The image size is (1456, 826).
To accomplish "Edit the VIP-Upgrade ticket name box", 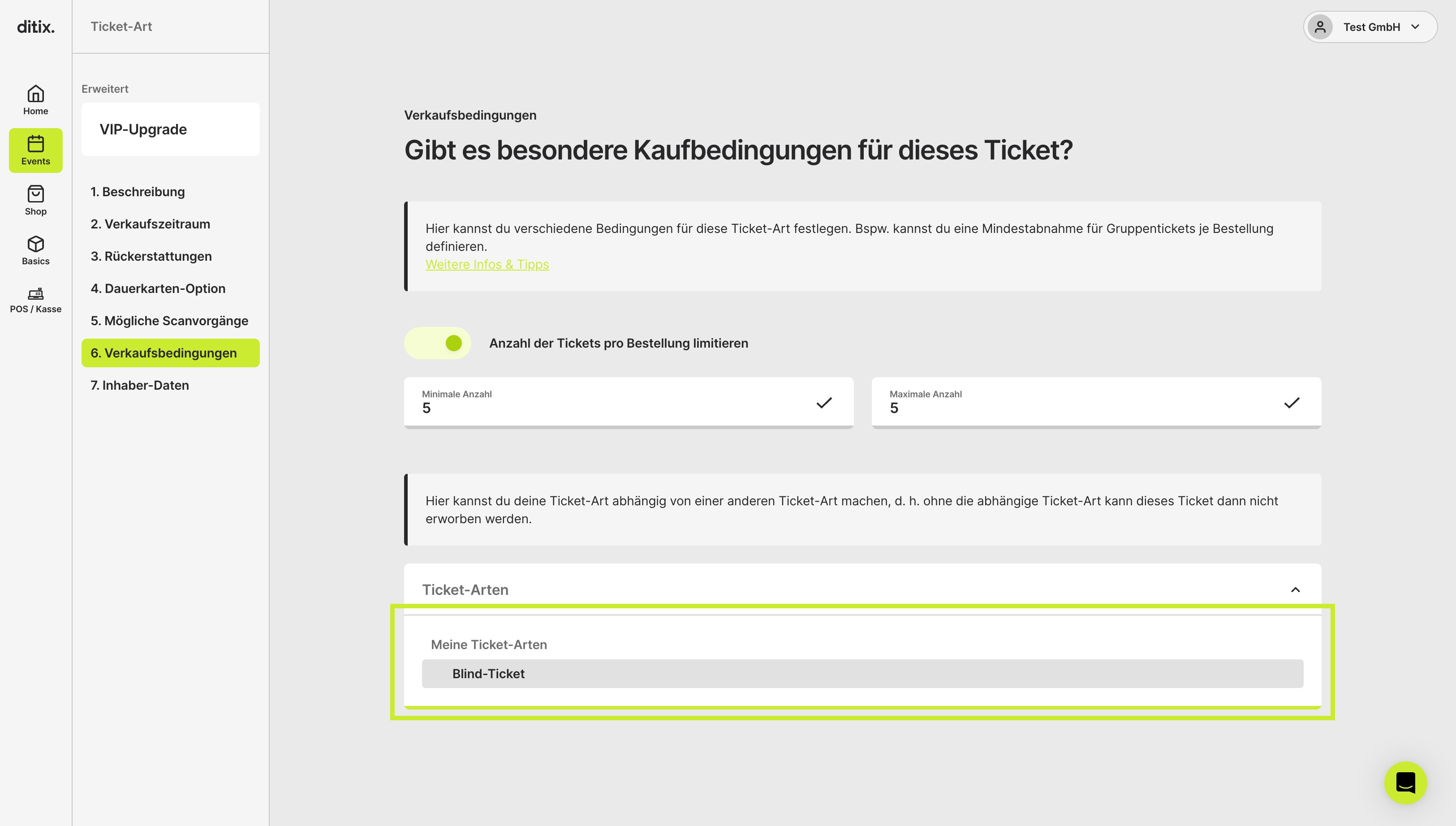I will point(170,129).
